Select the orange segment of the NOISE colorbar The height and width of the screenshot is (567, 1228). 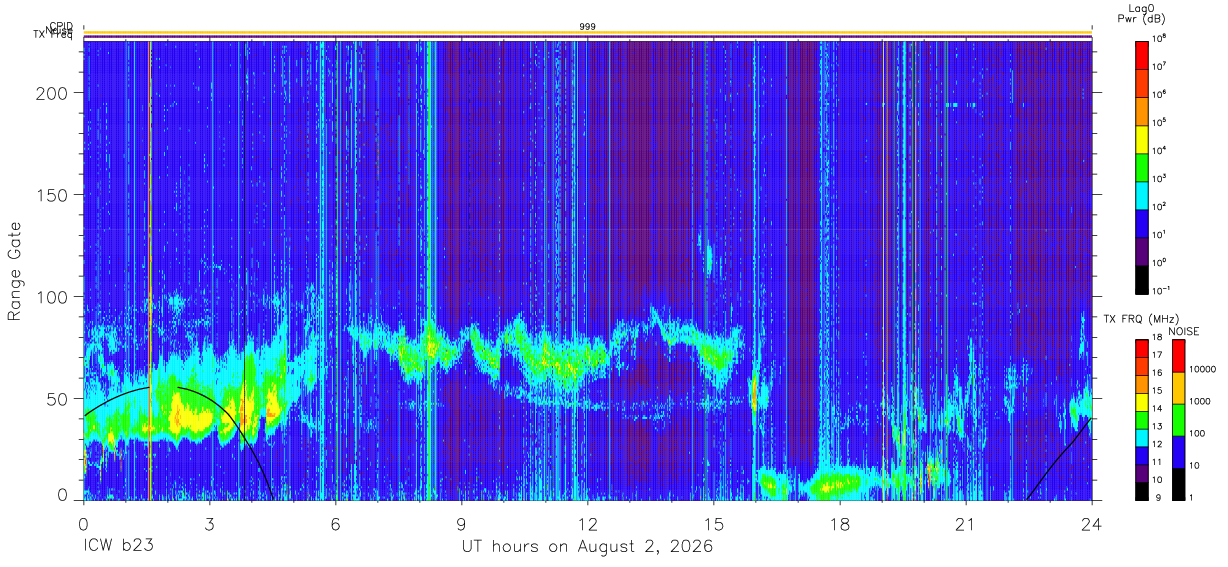[x=1178, y=388]
